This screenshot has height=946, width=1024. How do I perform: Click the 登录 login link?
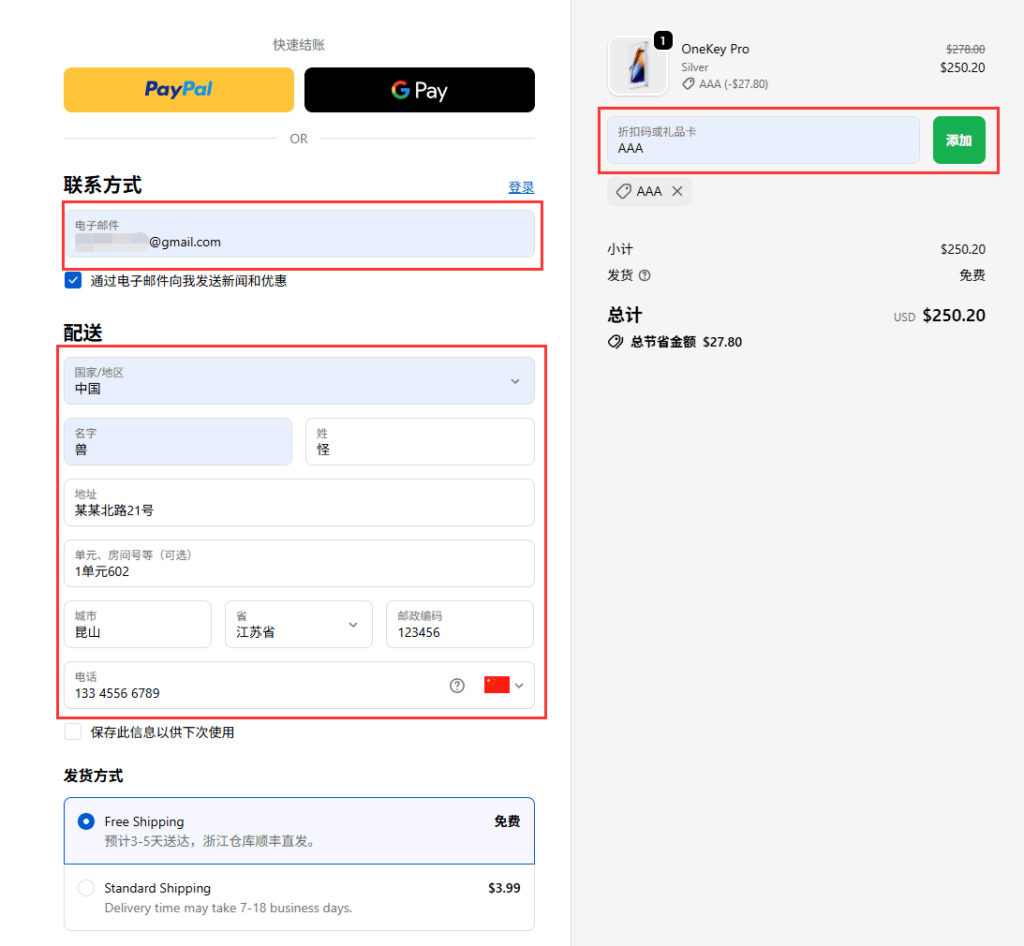pos(520,186)
